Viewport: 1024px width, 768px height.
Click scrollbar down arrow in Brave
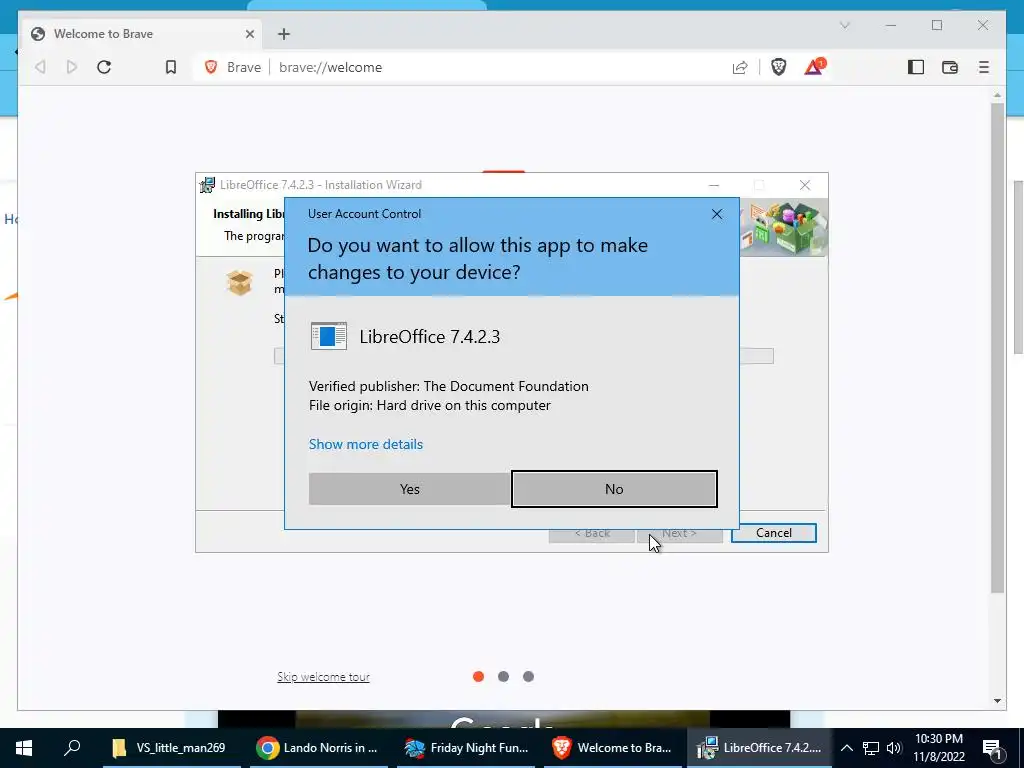click(997, 701)
